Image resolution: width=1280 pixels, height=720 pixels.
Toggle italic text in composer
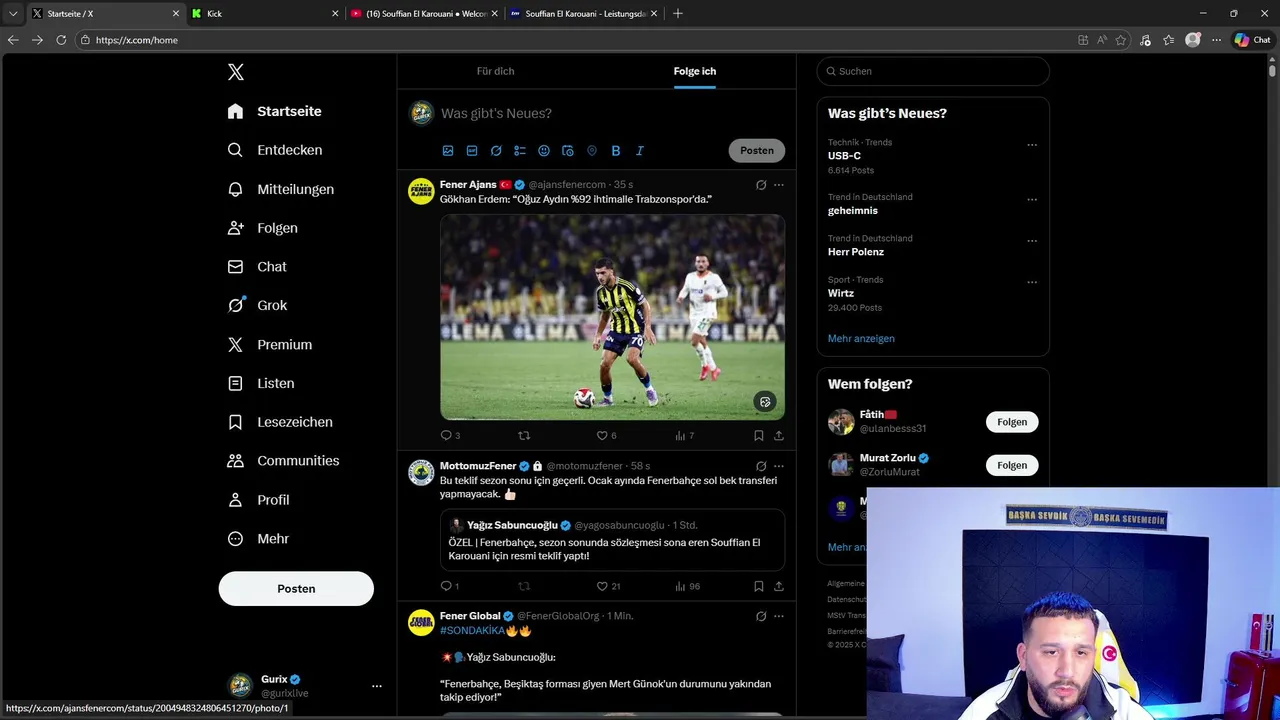[640, 151]
